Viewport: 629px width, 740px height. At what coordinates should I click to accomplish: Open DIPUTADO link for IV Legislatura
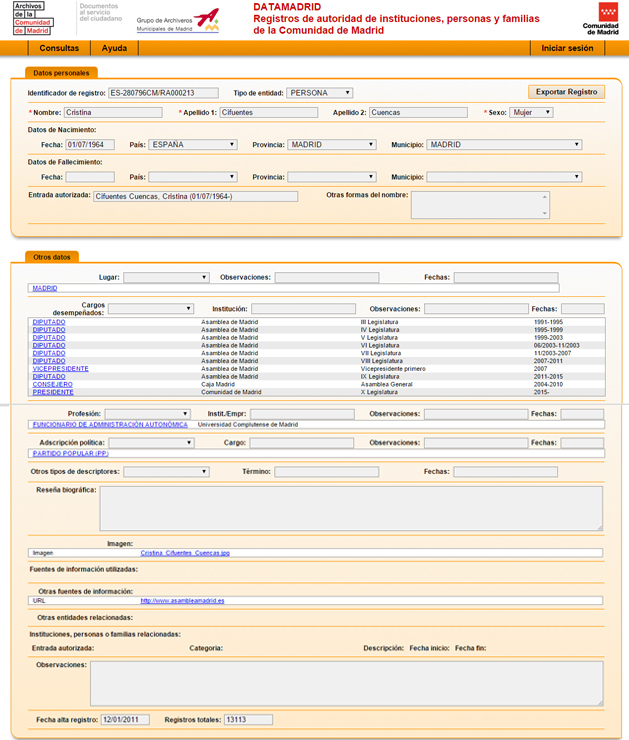49,330
